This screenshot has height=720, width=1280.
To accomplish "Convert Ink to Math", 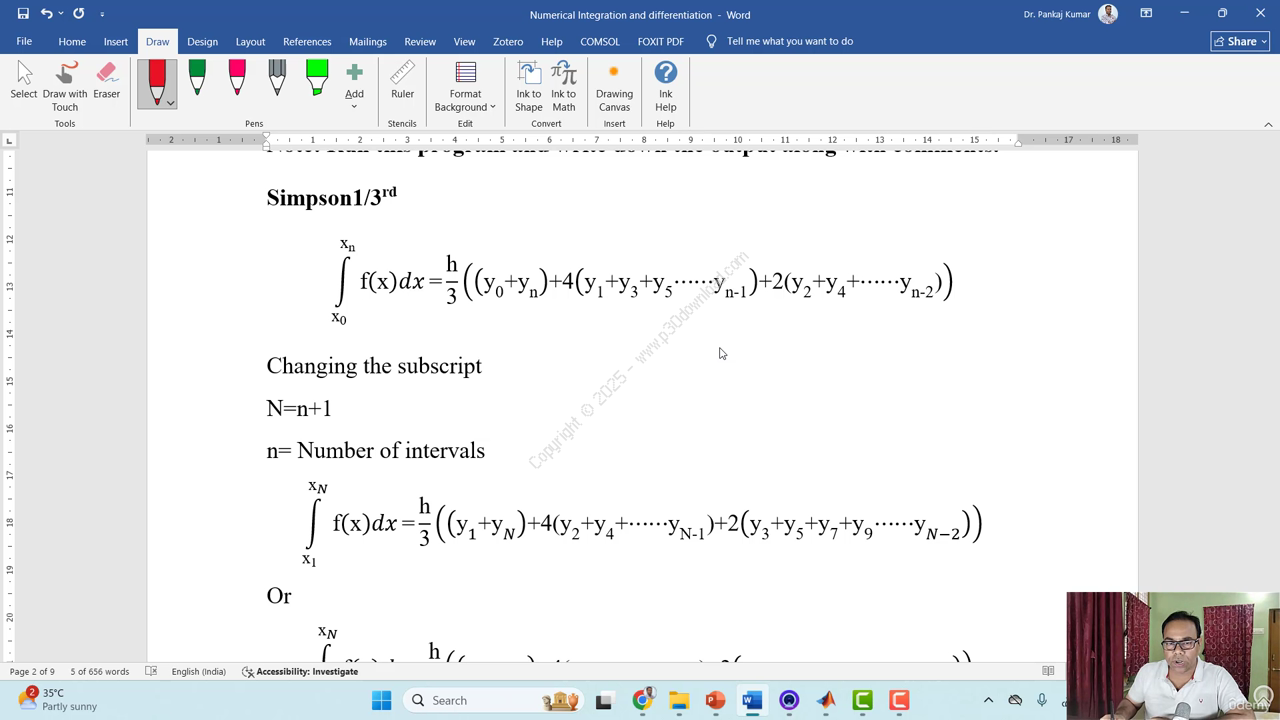I will point(564,86).
